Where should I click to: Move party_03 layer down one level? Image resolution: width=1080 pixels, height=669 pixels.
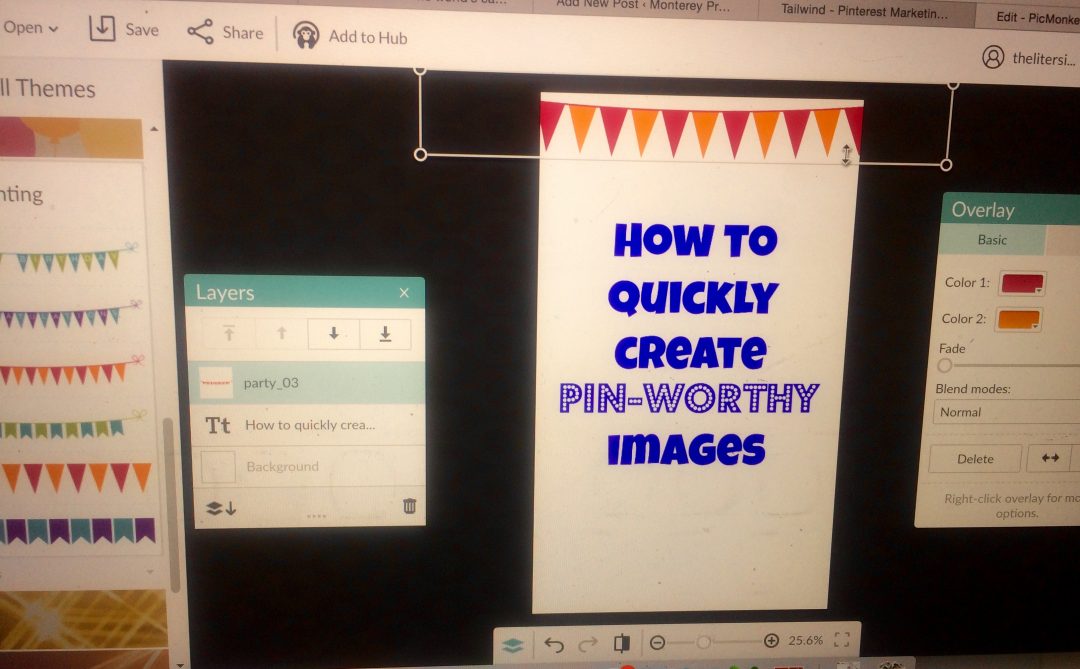coord(333,333)
